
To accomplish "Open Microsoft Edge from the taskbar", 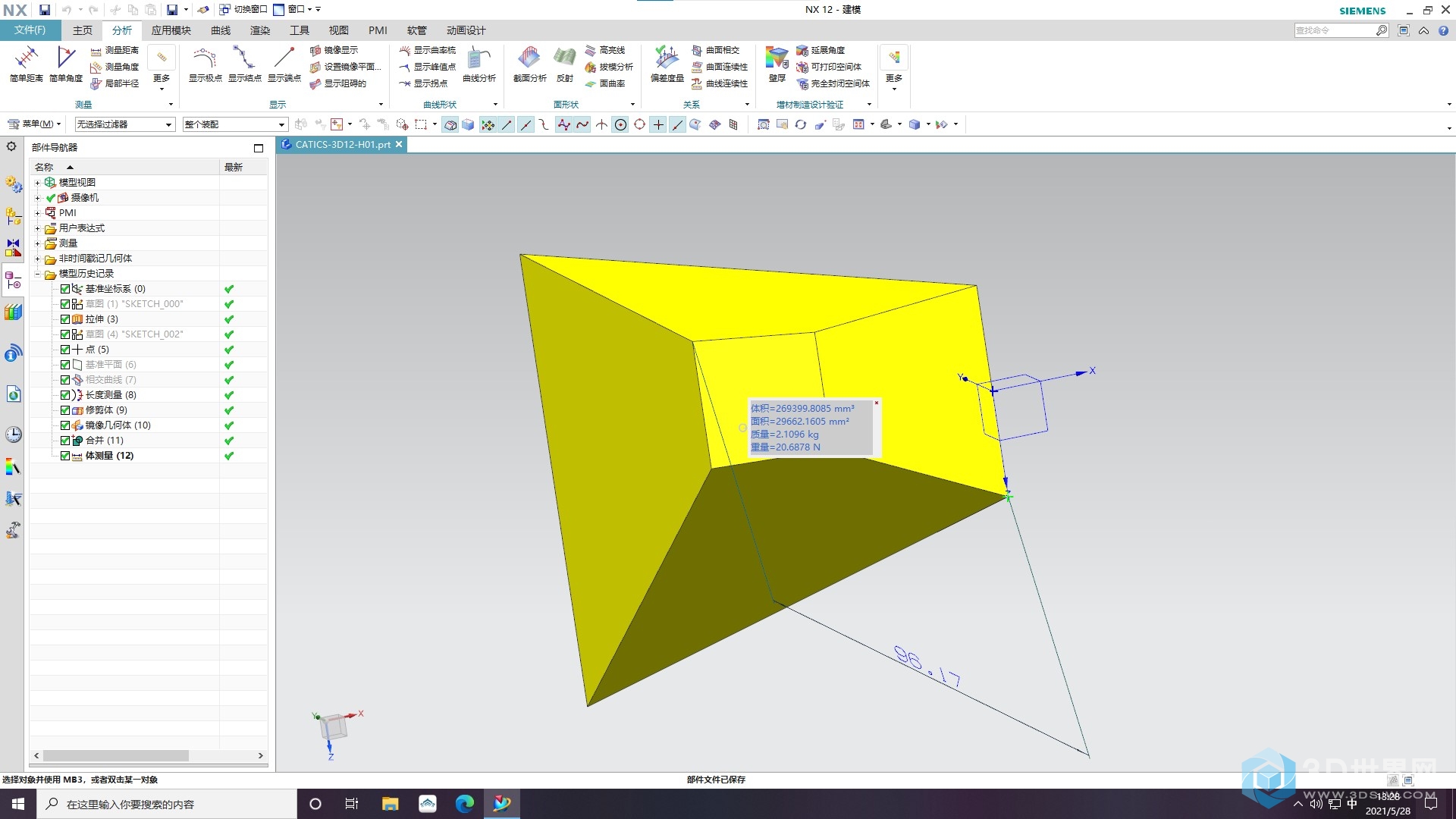I will [x=465, y=804].
